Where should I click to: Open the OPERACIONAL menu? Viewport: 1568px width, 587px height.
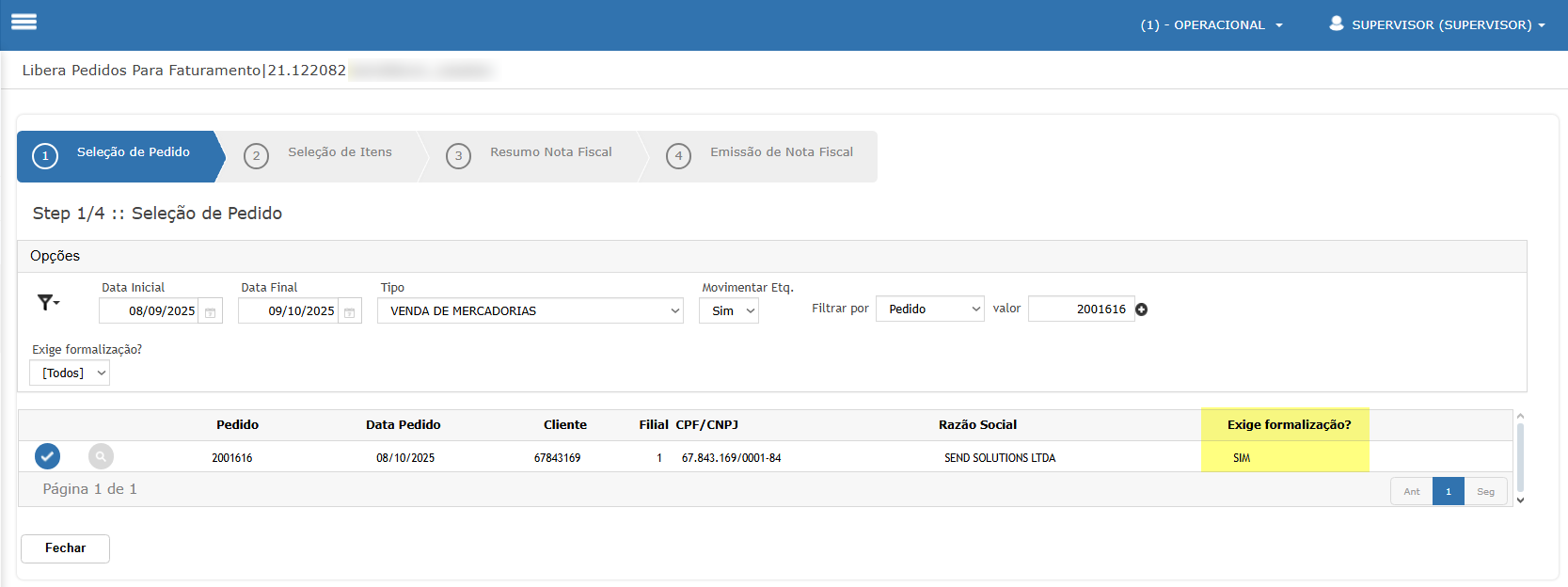click(x=1212, y=24)
